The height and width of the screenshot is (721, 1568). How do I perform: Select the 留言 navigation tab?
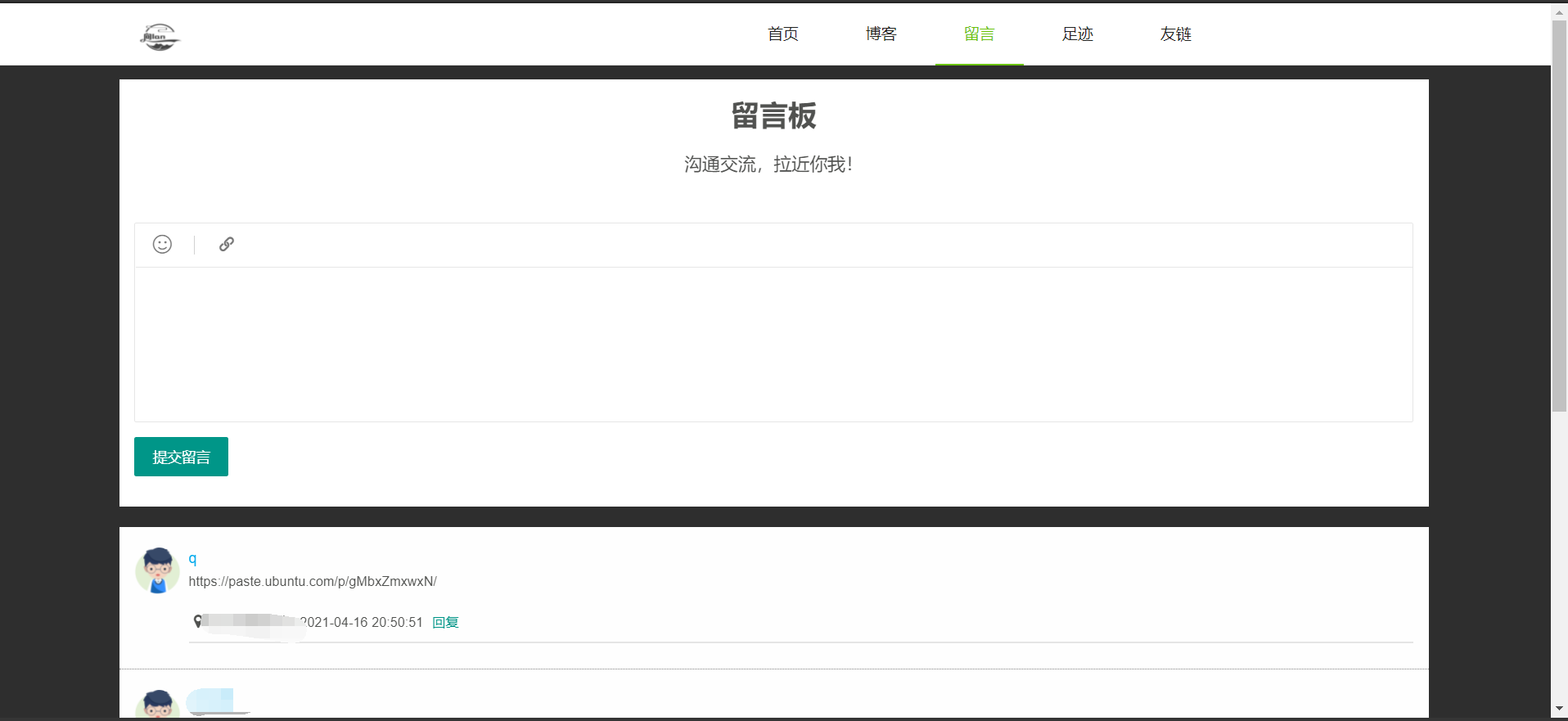click(x=980, y=34)
